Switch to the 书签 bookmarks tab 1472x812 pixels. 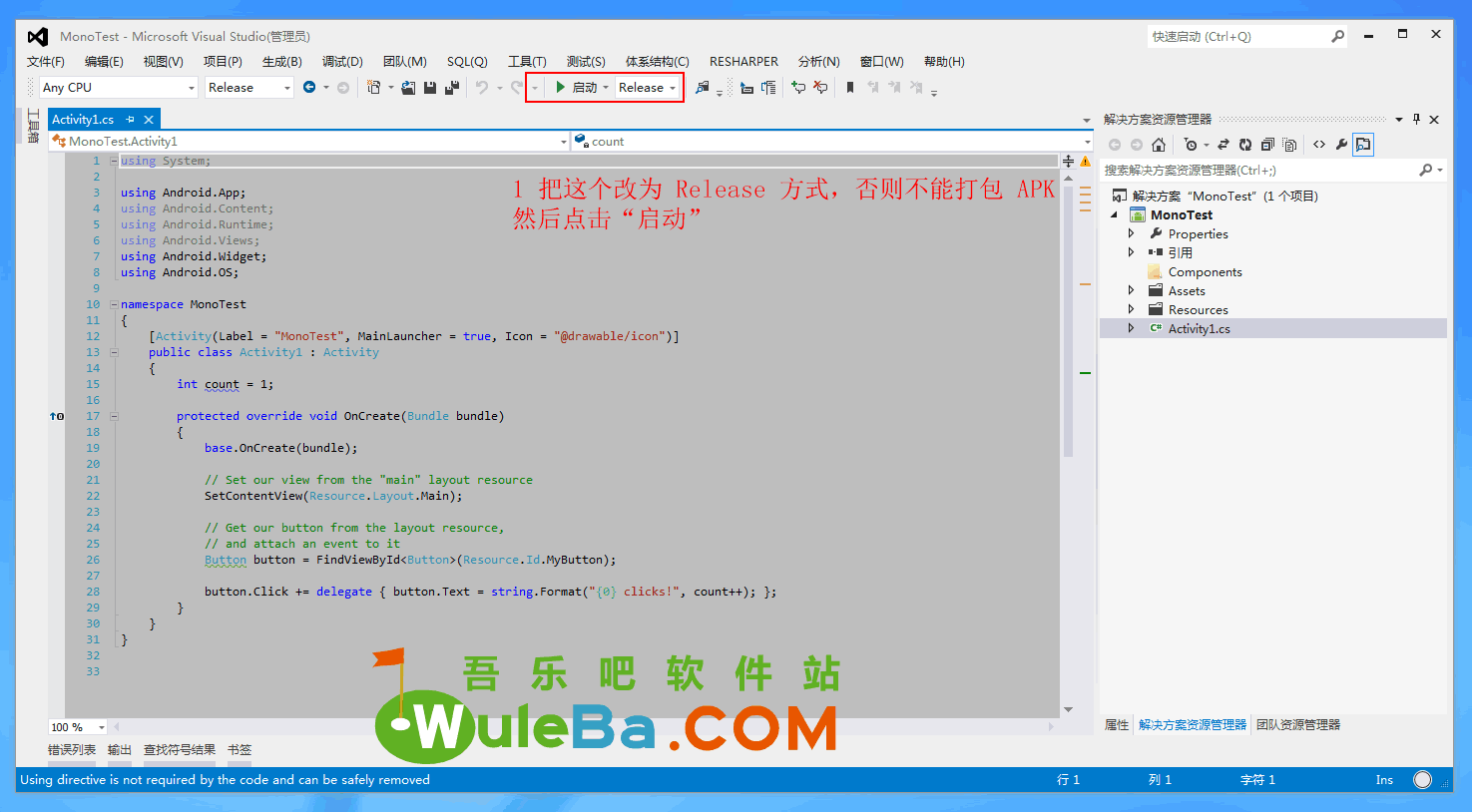click(x=240, y=750)
